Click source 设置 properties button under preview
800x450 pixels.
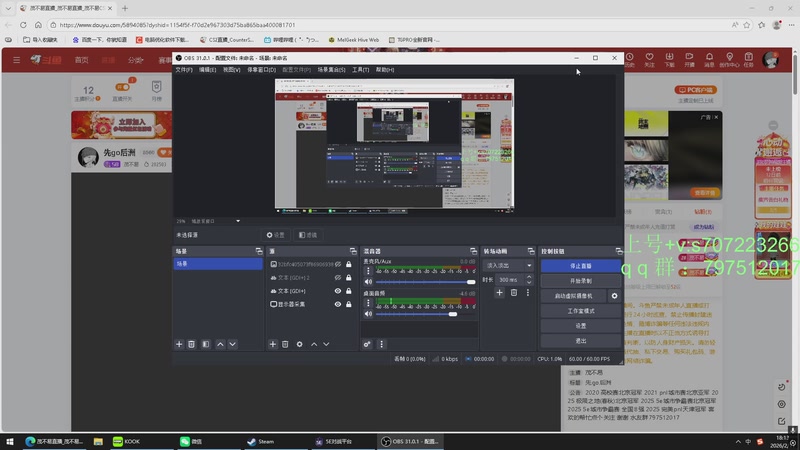coord(276,235)
